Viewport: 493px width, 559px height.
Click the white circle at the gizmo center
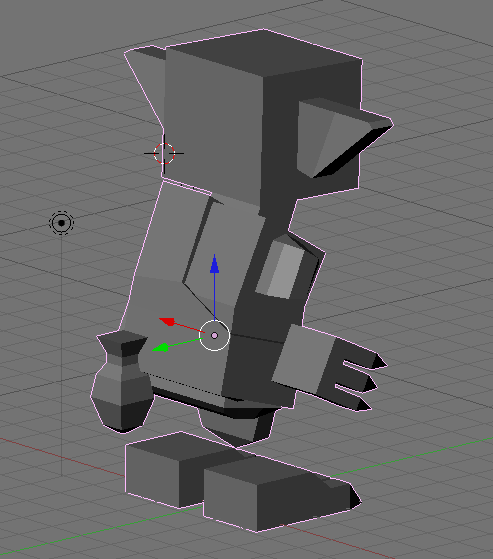(214, 335)
